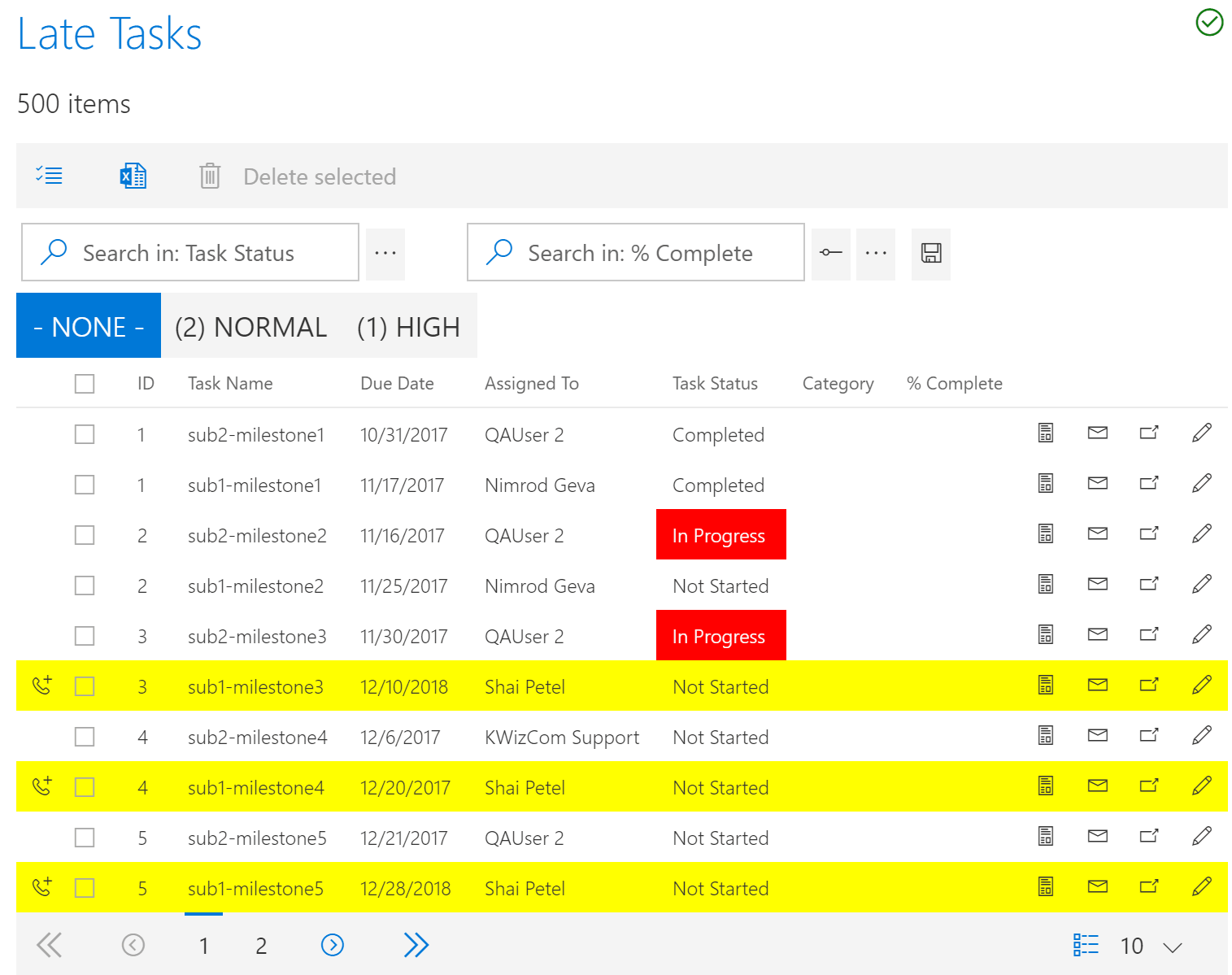Select the (2) NORMAL tab
This screenshot has width=1232, height=975.
(x=250, y=326)
